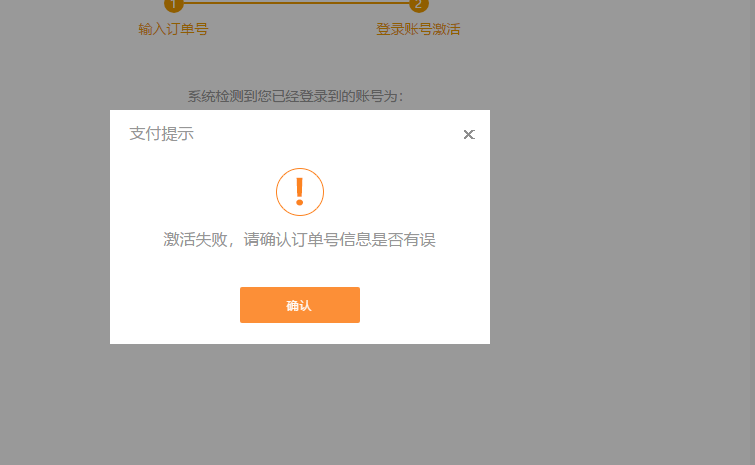Click blank dialog area right of 确认
755x465 pixels.
(x=425, y=305)
